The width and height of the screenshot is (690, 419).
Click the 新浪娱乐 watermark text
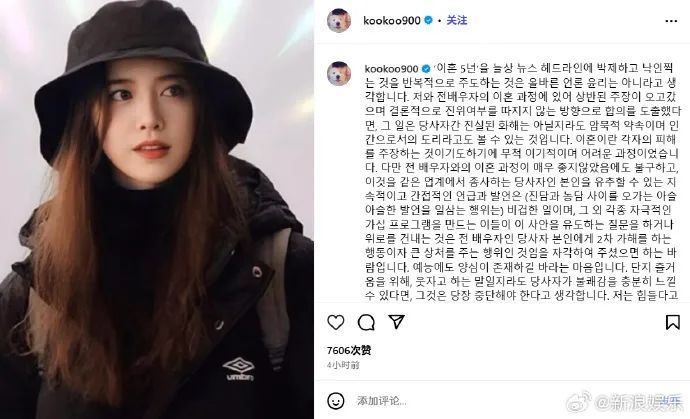[639, 401]
